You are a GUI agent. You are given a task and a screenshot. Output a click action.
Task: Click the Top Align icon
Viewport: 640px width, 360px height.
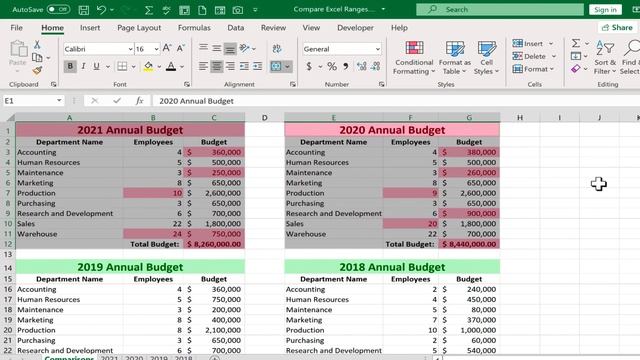click(203, 49)
